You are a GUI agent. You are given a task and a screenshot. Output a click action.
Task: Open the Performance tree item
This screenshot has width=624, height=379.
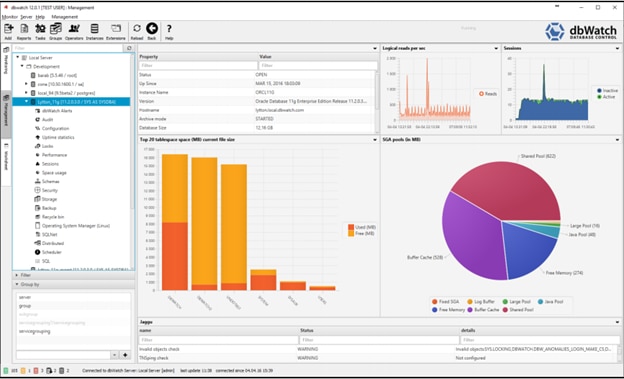point(54,155)
